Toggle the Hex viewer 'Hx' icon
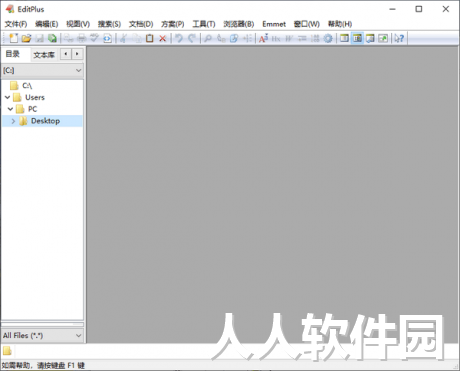 pyautogui.click(x=276, y=38)
